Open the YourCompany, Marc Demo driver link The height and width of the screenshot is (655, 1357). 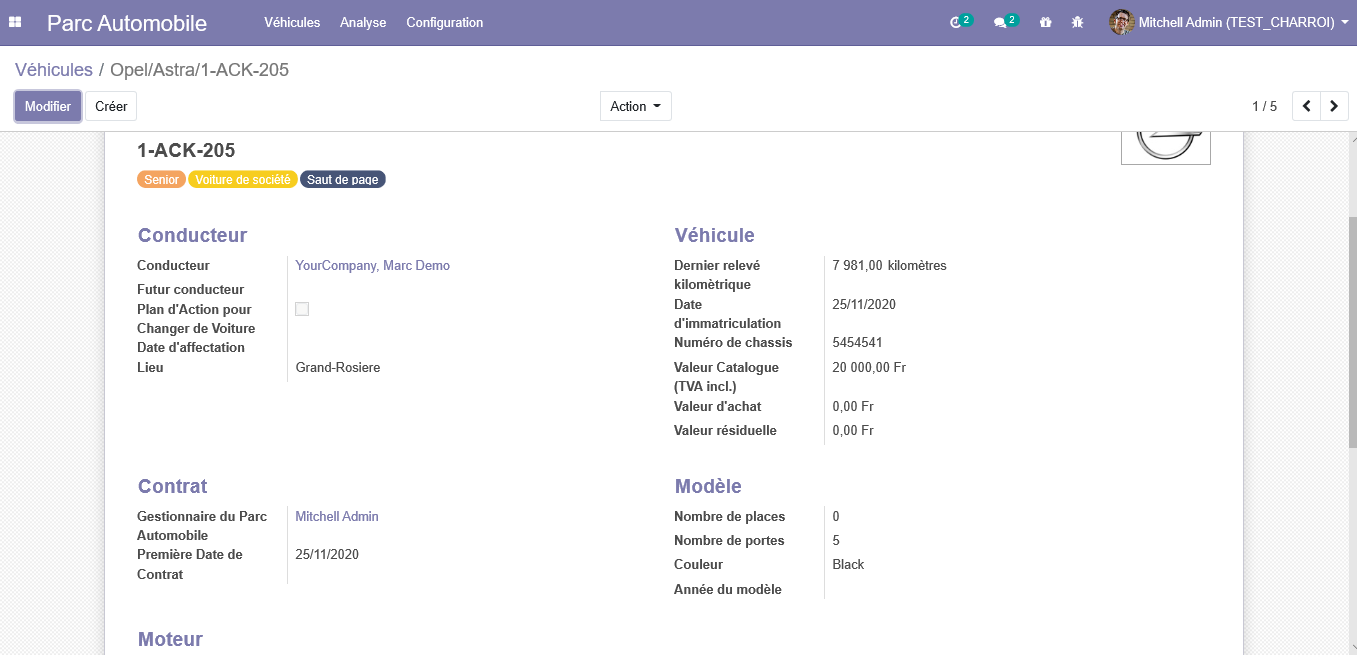[x=372, y=265]
